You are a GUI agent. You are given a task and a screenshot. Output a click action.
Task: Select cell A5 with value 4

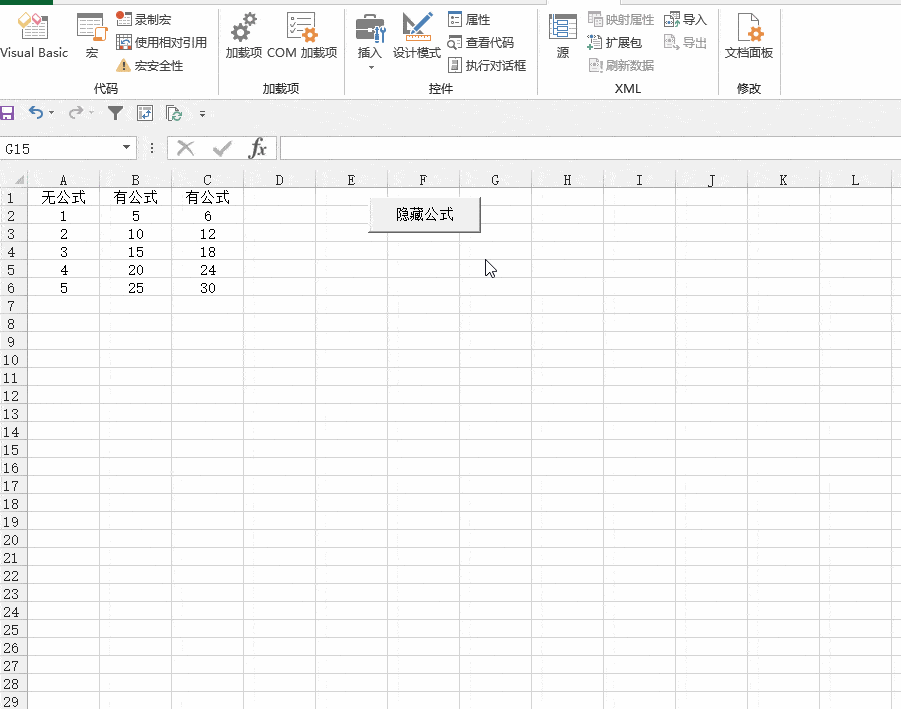63,270
